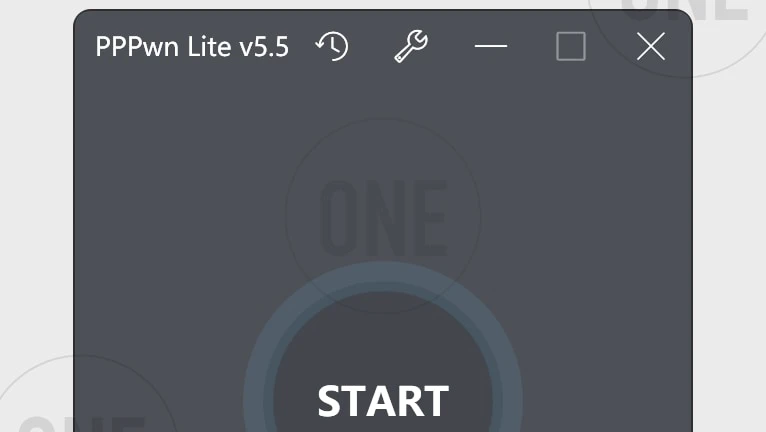Minimize the PPPwn Lite window

point(490,46)
